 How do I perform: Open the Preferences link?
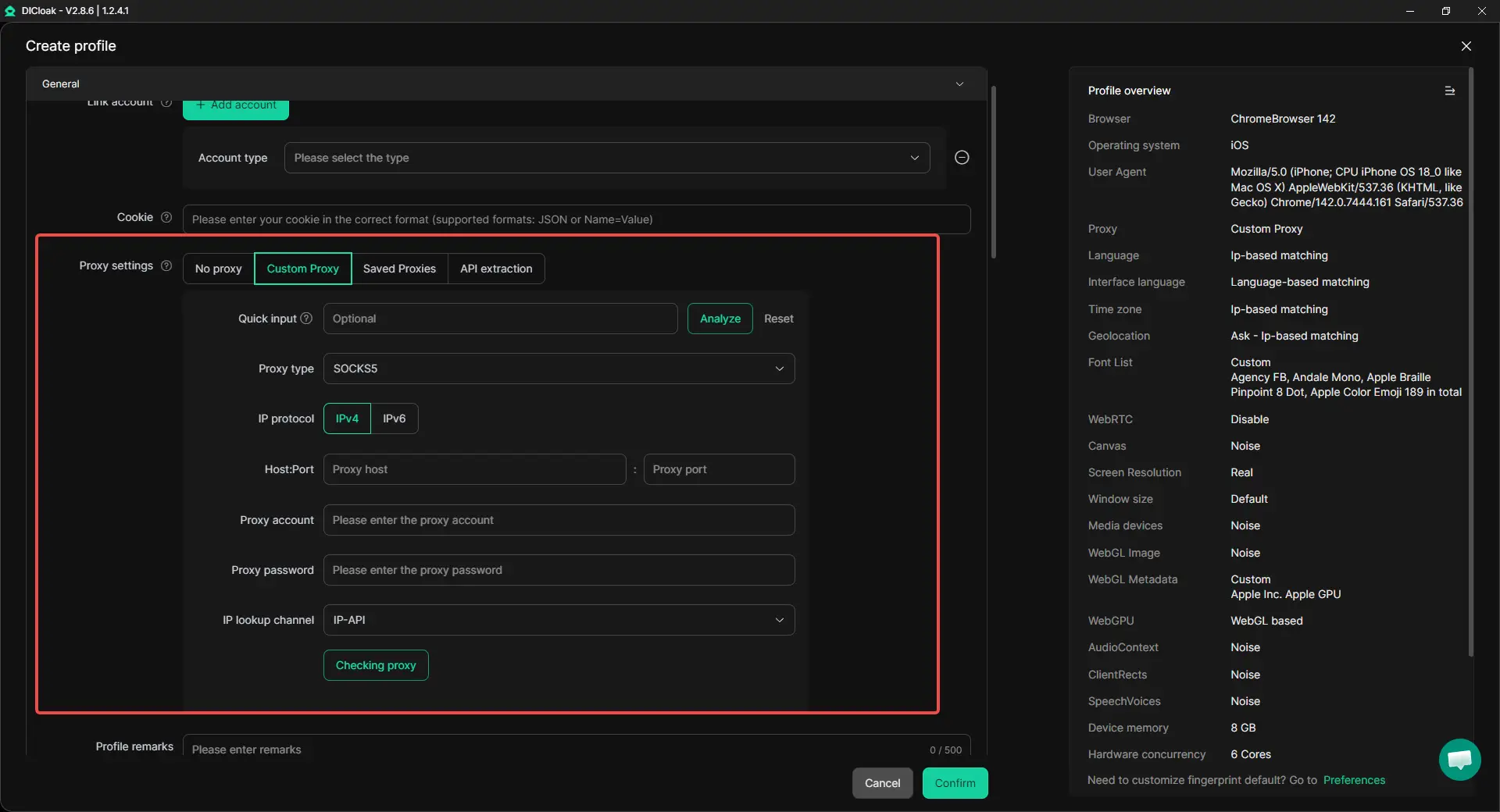(x=1353, y=780)
